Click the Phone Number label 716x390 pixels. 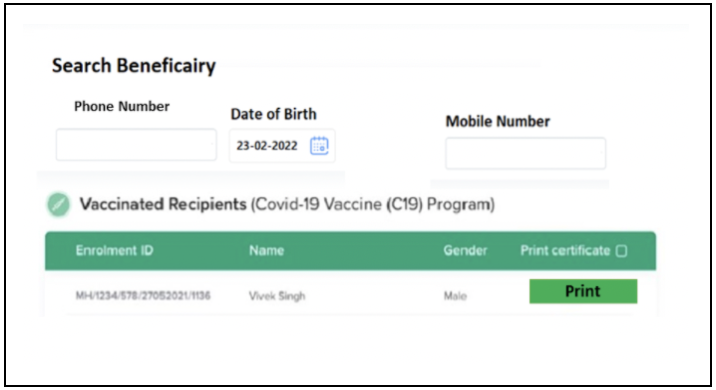[121, 106]
